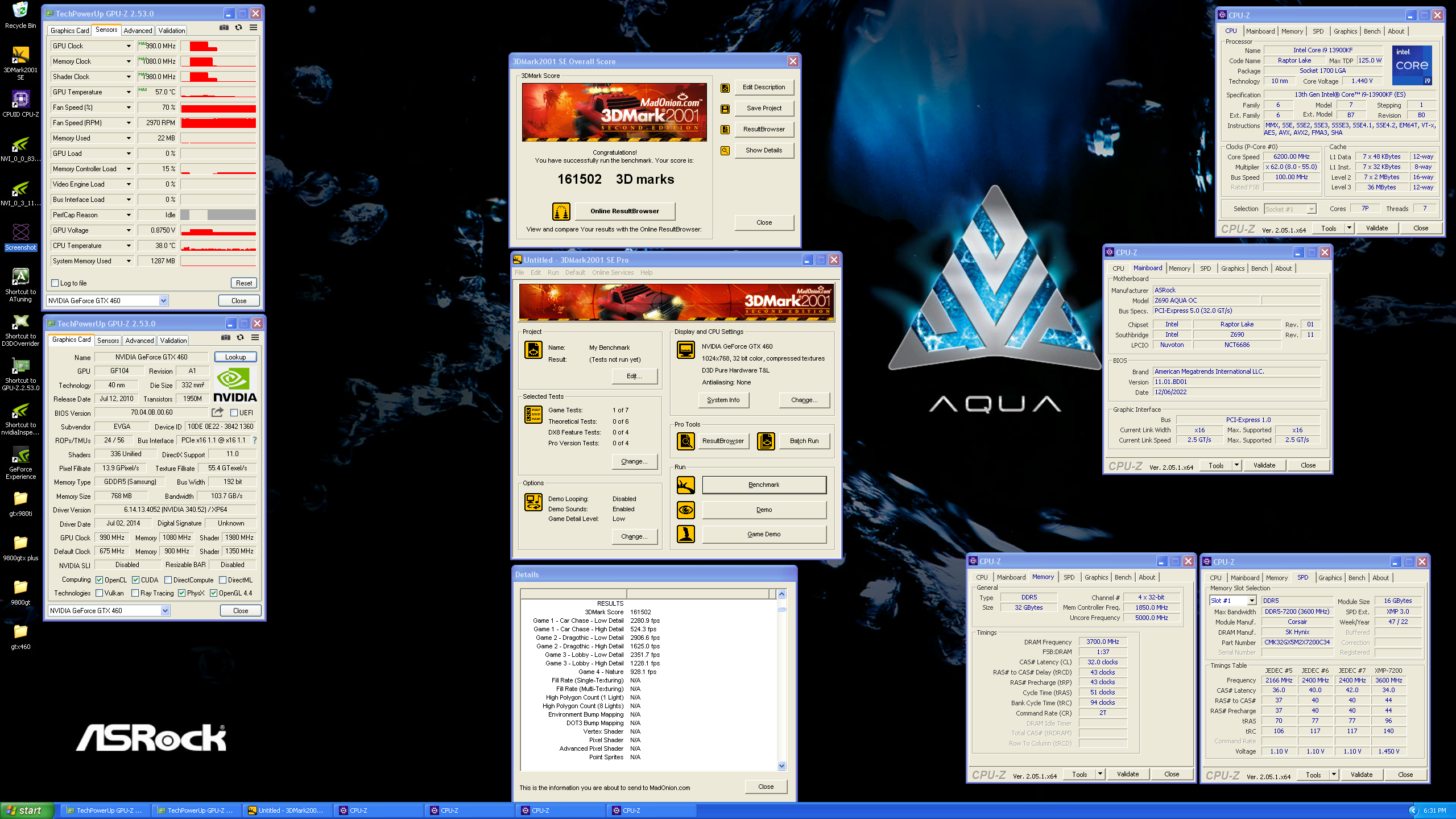Open the Slot #1 dropdown in CPU-Z SPD
The image size is (1456, 819).
1252,601
